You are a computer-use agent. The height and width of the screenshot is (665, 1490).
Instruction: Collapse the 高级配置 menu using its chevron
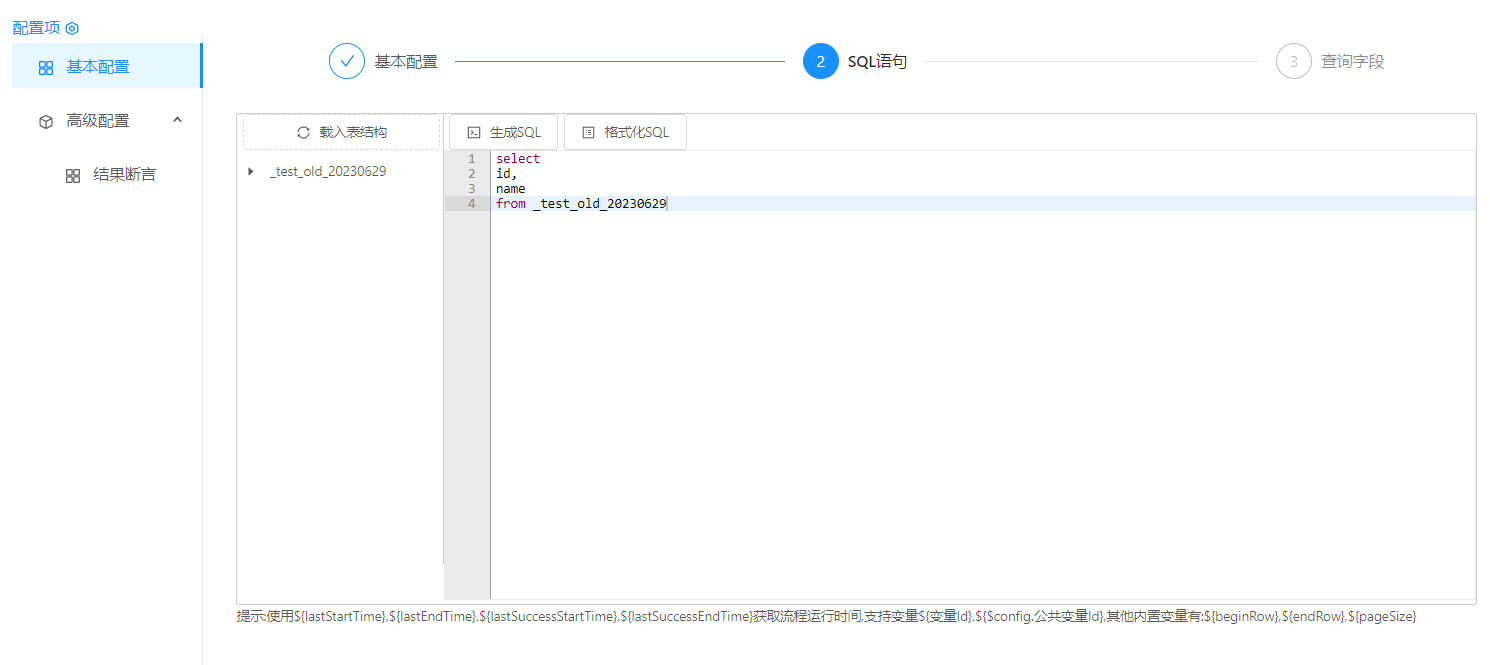point(177,120)
